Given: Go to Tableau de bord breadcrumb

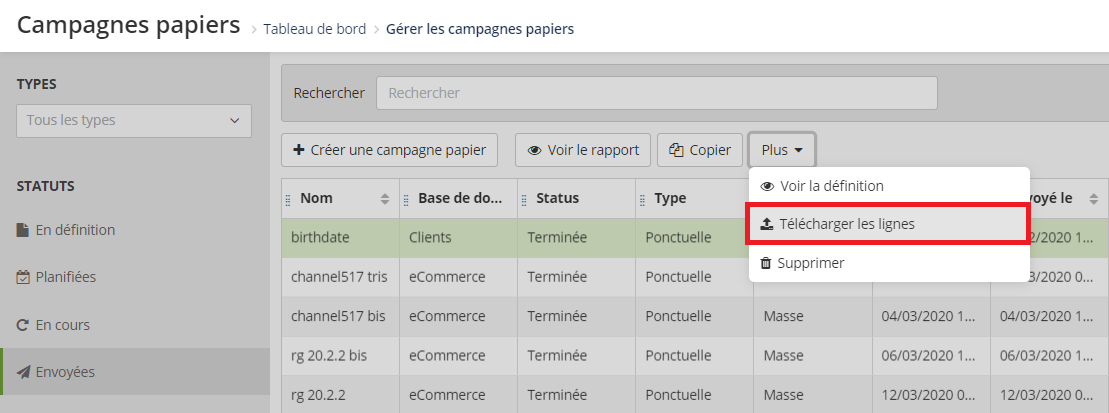Looking at the screenshot, I should (314, 28).
